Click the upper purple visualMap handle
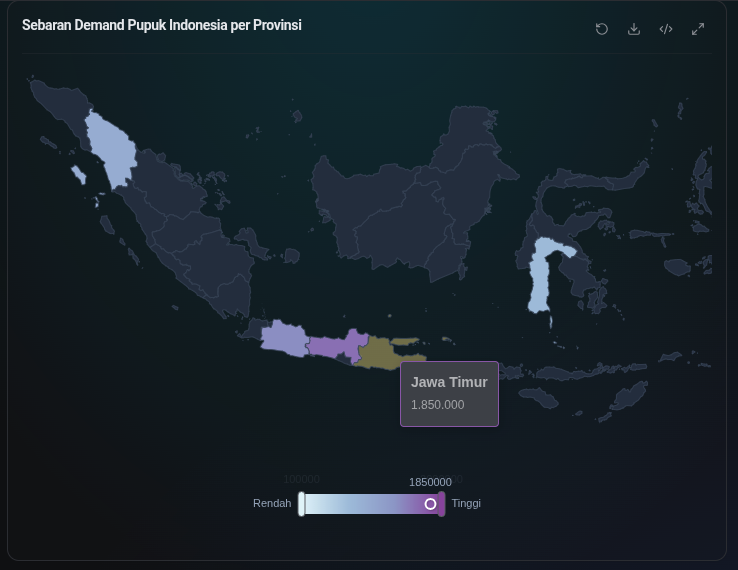Screen dimensions: 738x570 coord(441,504)
